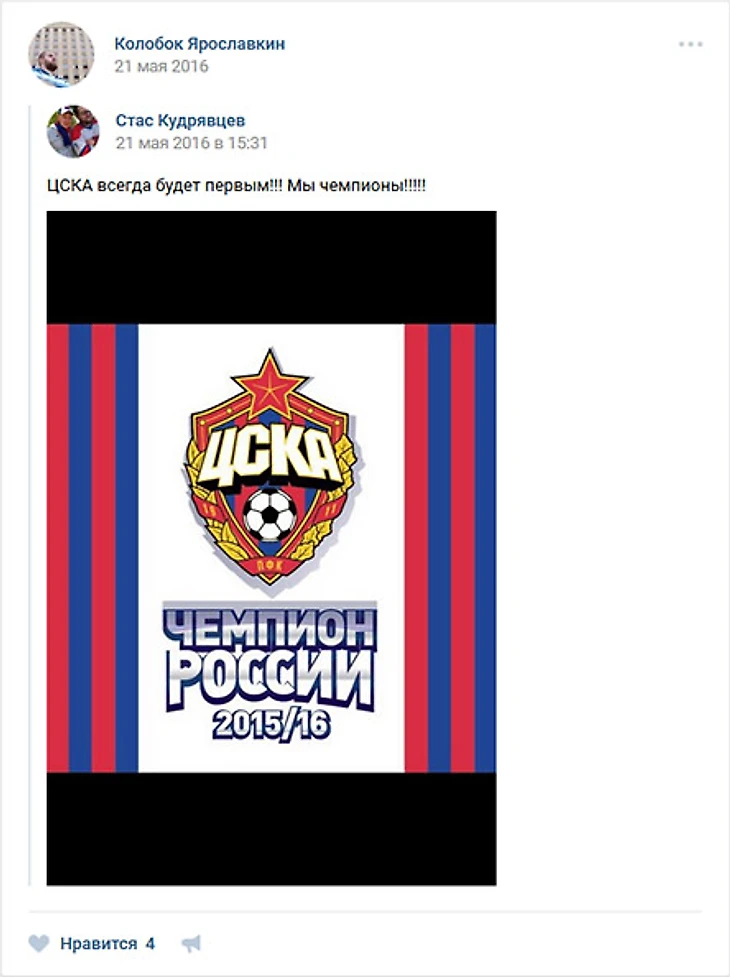Click the soccer ball on the emblem
This screenshot has width=730, height=977.
point(270,514)
